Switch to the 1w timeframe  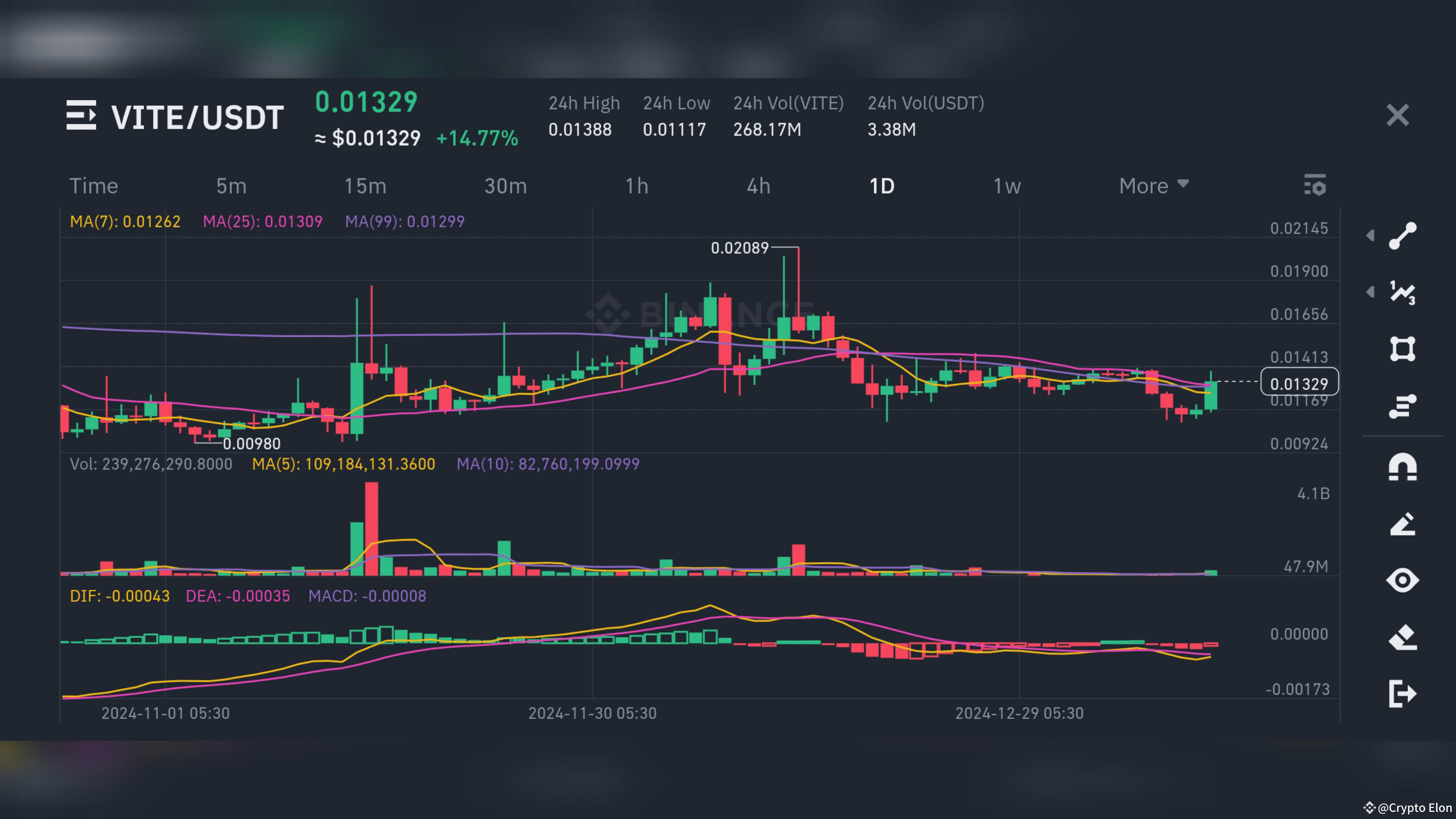pyautogui.click(x=1007, y=185)
